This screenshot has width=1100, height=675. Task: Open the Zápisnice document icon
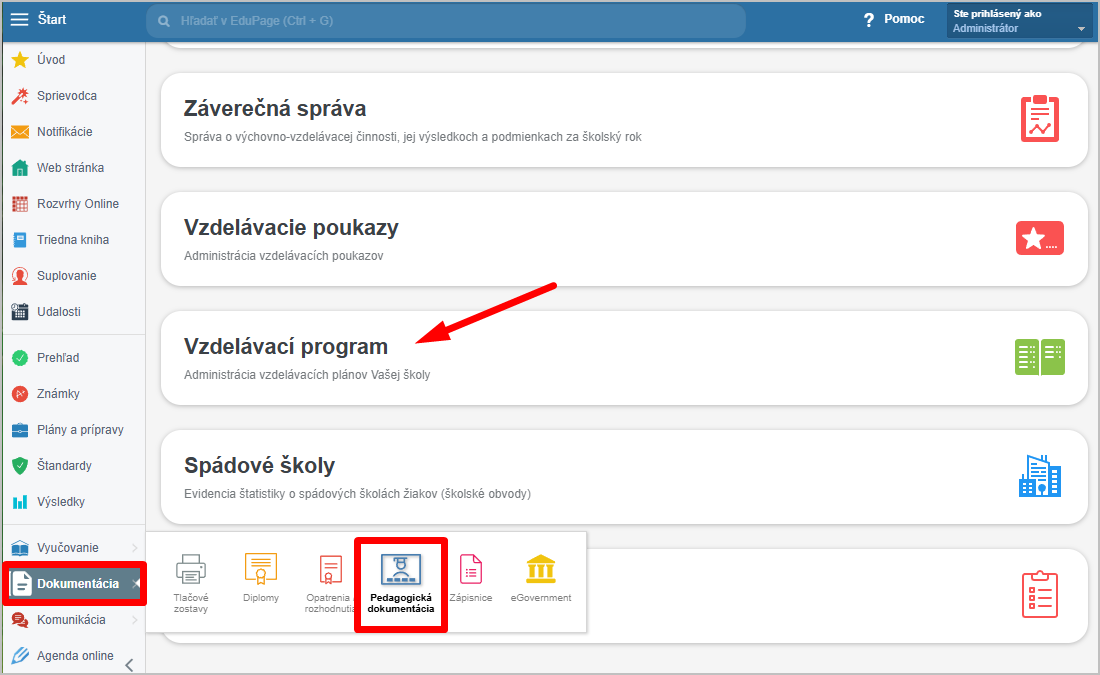(x=471, y=569)
